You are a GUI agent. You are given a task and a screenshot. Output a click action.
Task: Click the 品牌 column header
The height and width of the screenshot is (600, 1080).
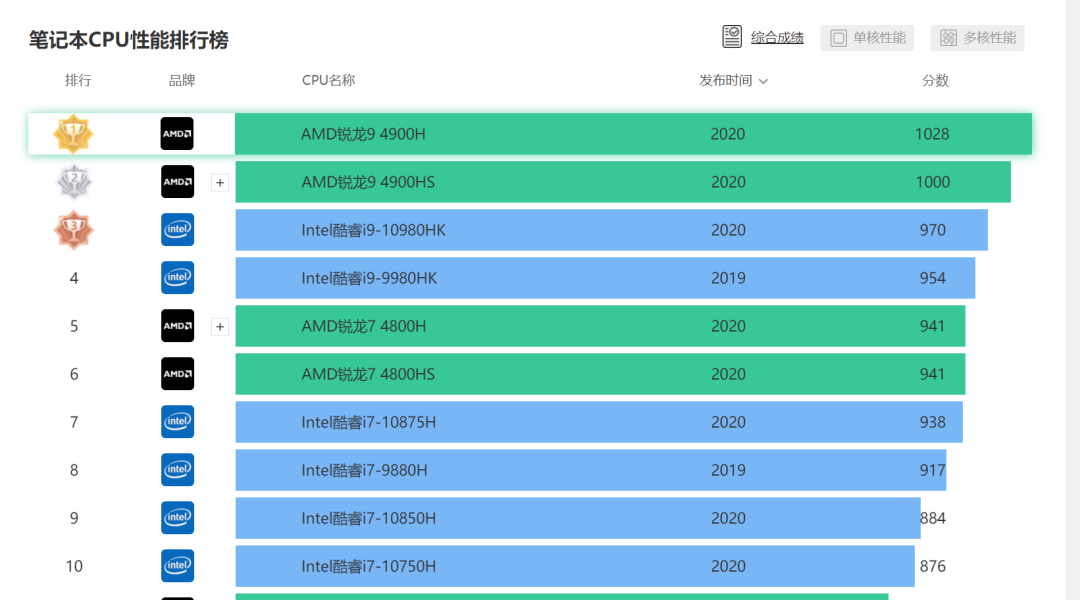coord(182,81)
